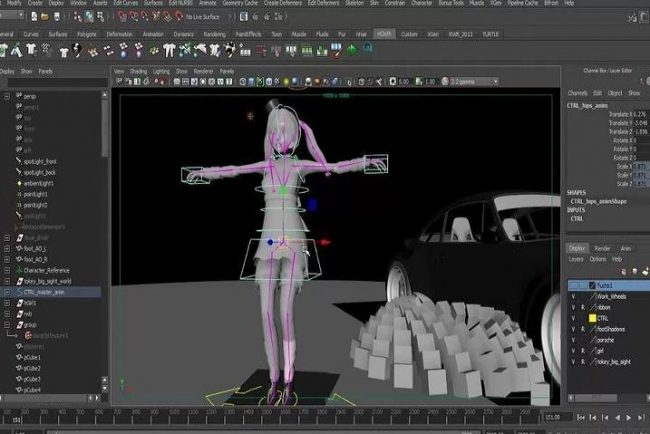Click the teal hooded icon at shelf end
This screenshot has width=650, height=434.
point(368,48)
